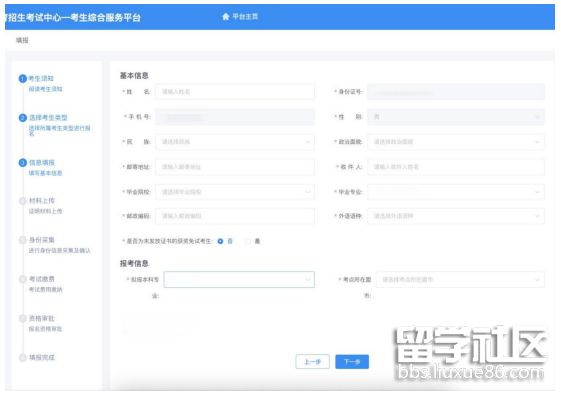Select the 信息填报 step label
The width and height of the screenshot is (561, 394).
(42, 163)
